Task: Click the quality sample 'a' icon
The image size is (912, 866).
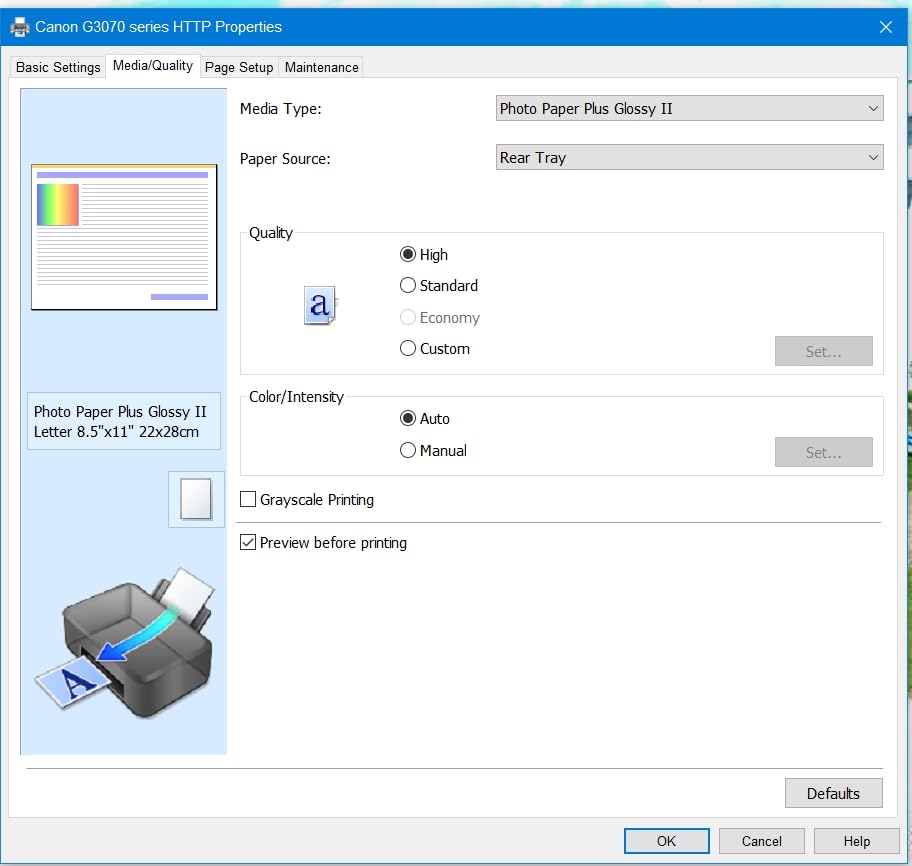Action: coord(320,305)
